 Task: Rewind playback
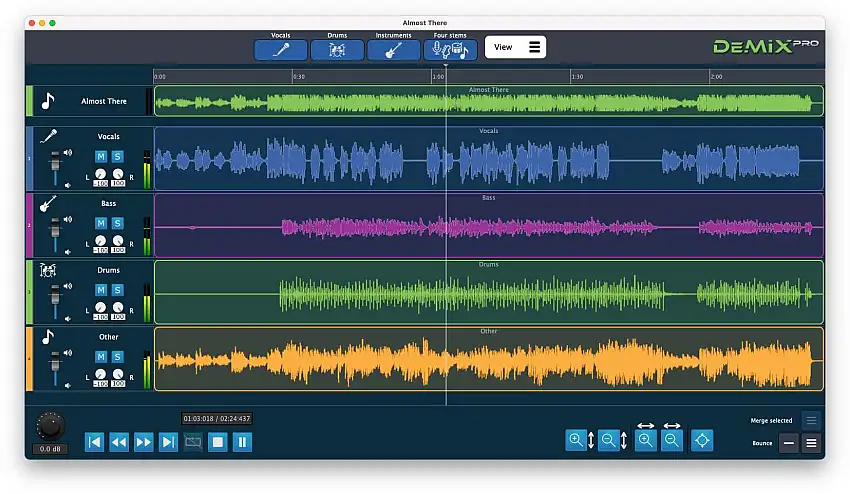(x=119, y=442)
